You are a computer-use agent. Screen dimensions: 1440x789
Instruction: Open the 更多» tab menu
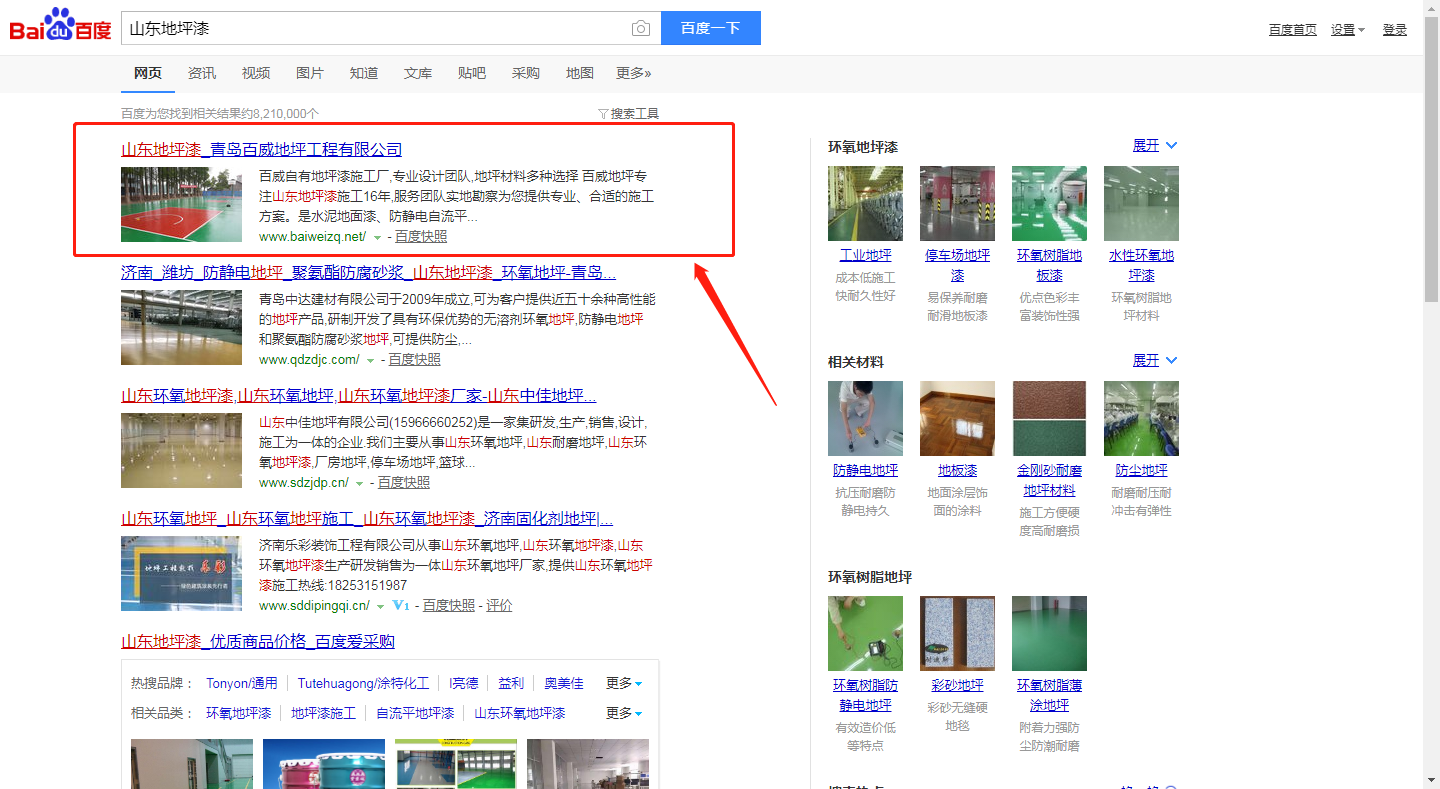coord(634,73)
